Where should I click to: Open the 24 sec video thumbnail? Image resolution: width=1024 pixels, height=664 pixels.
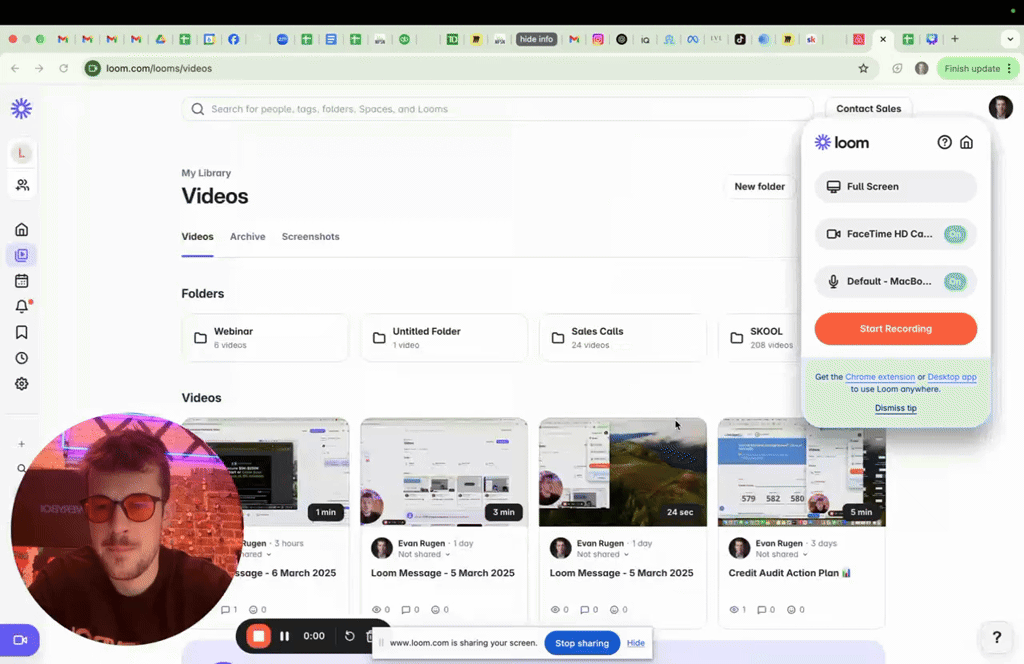(622, 472)
